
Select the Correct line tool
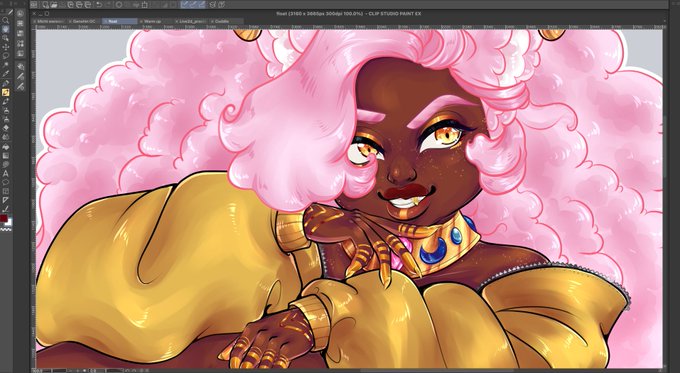point(6,209)
